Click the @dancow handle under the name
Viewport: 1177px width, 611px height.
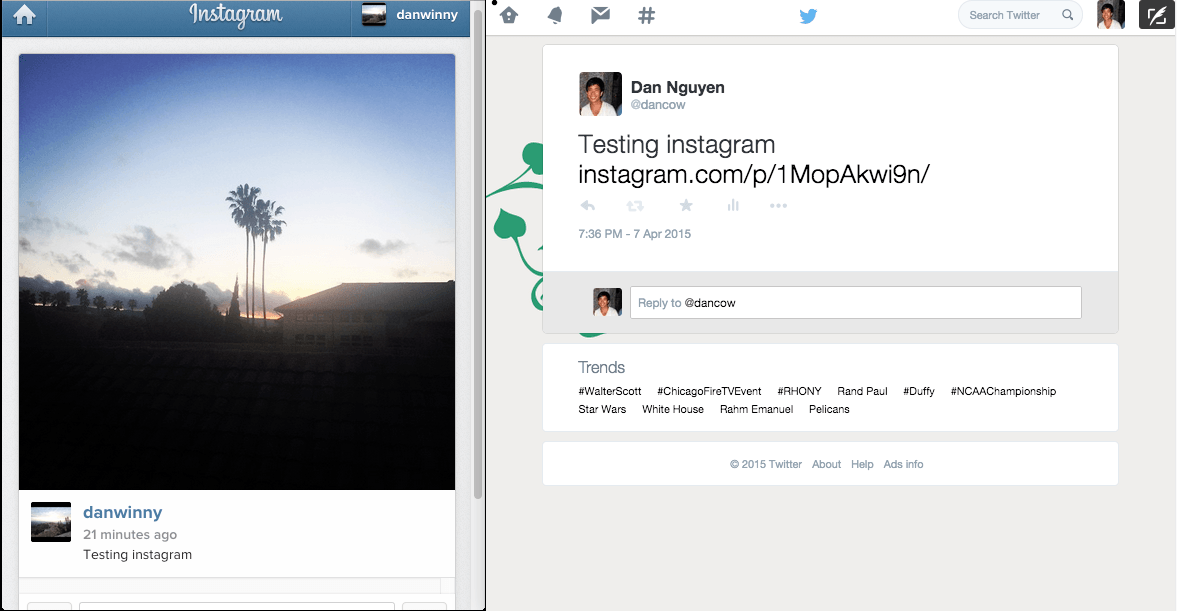coord(658,105)
